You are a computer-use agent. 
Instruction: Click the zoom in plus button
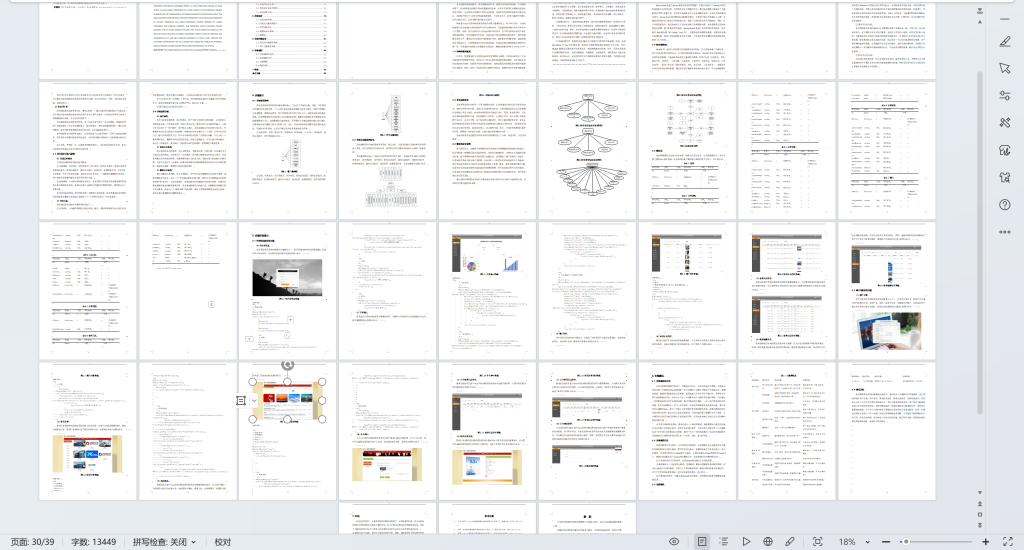[985, 542]
